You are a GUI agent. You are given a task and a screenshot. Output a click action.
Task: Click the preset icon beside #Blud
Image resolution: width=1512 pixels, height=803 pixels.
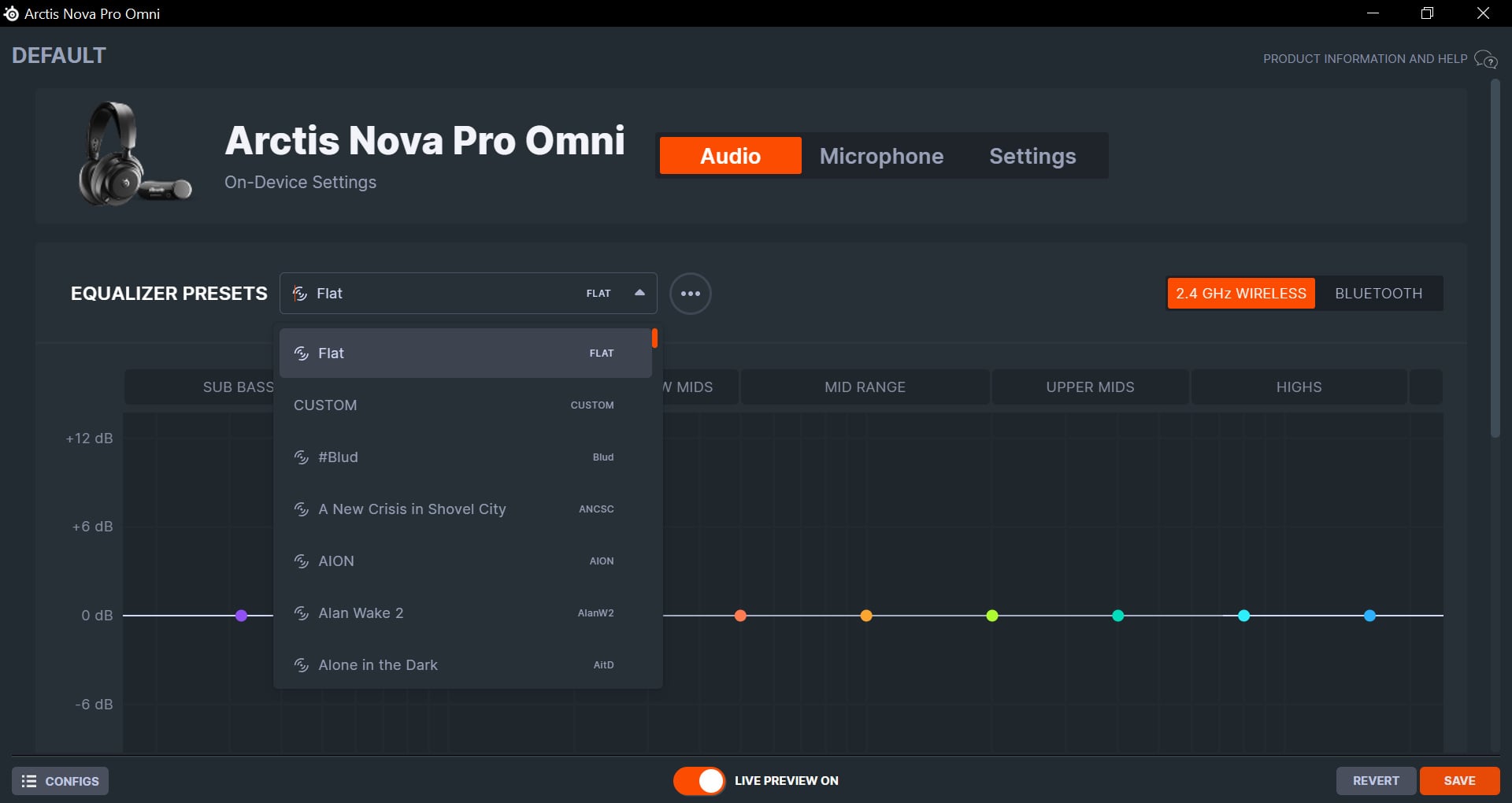pos(301,457)
